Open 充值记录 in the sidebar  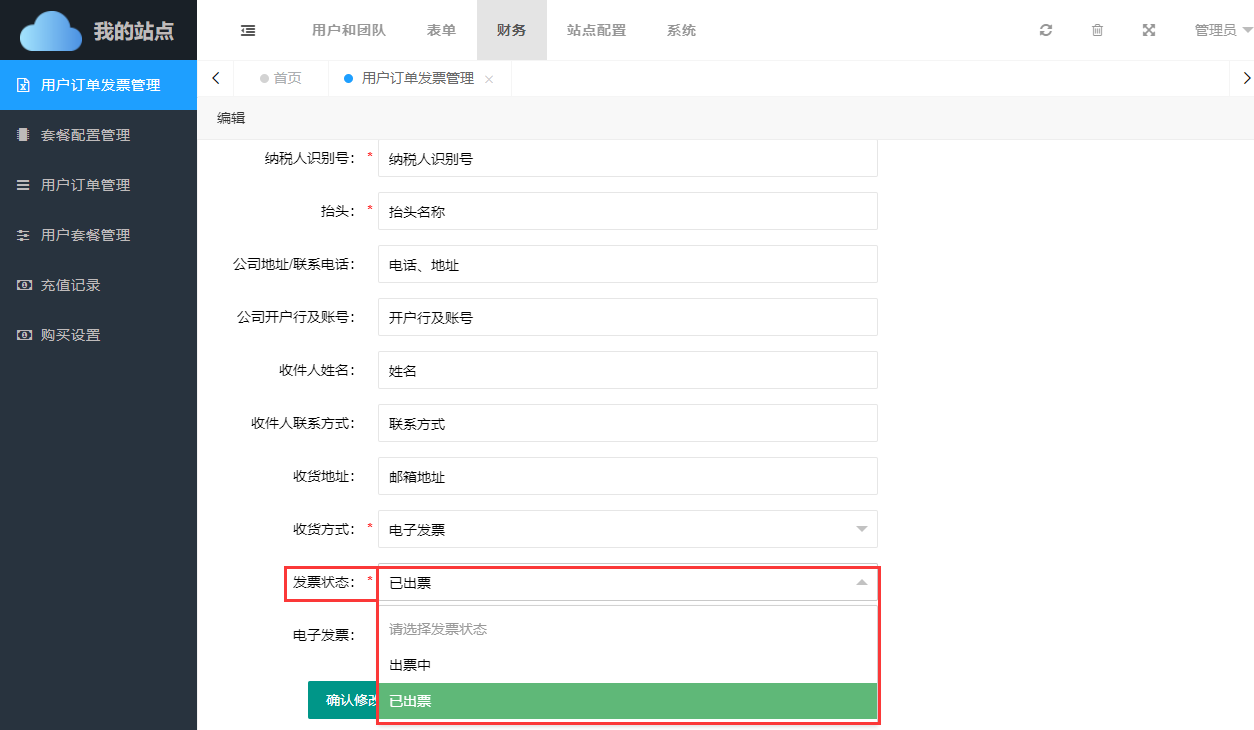click(x=70, y=285)
